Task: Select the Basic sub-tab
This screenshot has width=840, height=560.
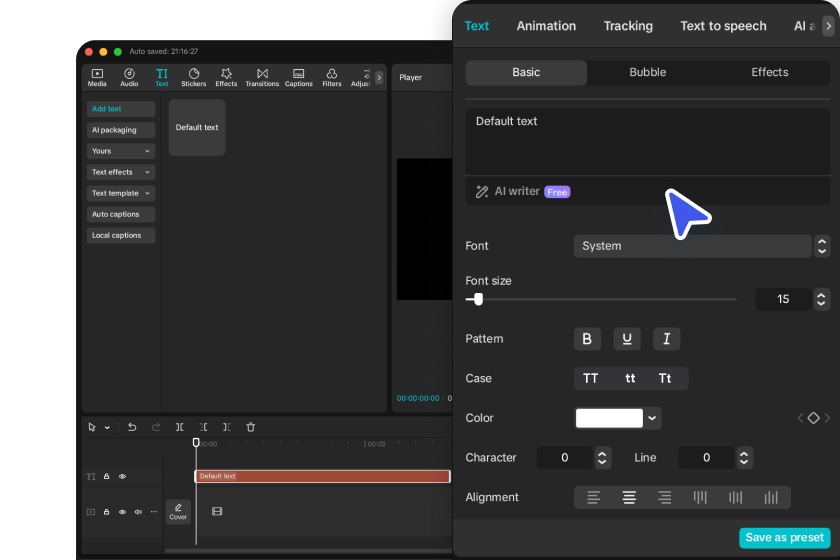Action: click(526, 72)
